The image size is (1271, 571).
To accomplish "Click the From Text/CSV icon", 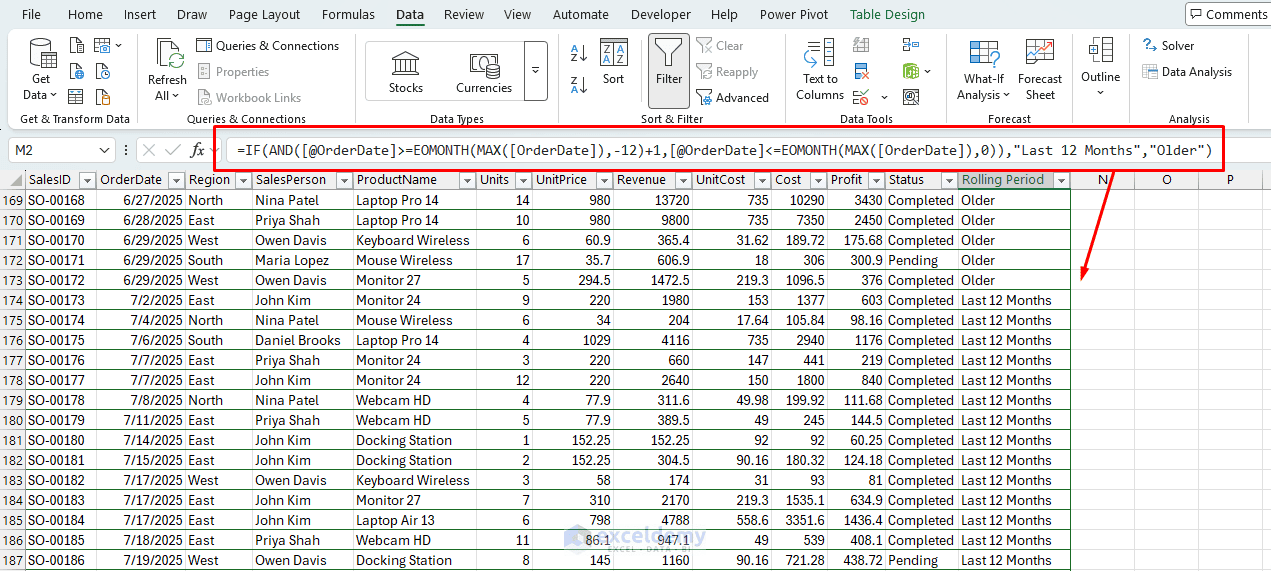I will click(77, 46).
